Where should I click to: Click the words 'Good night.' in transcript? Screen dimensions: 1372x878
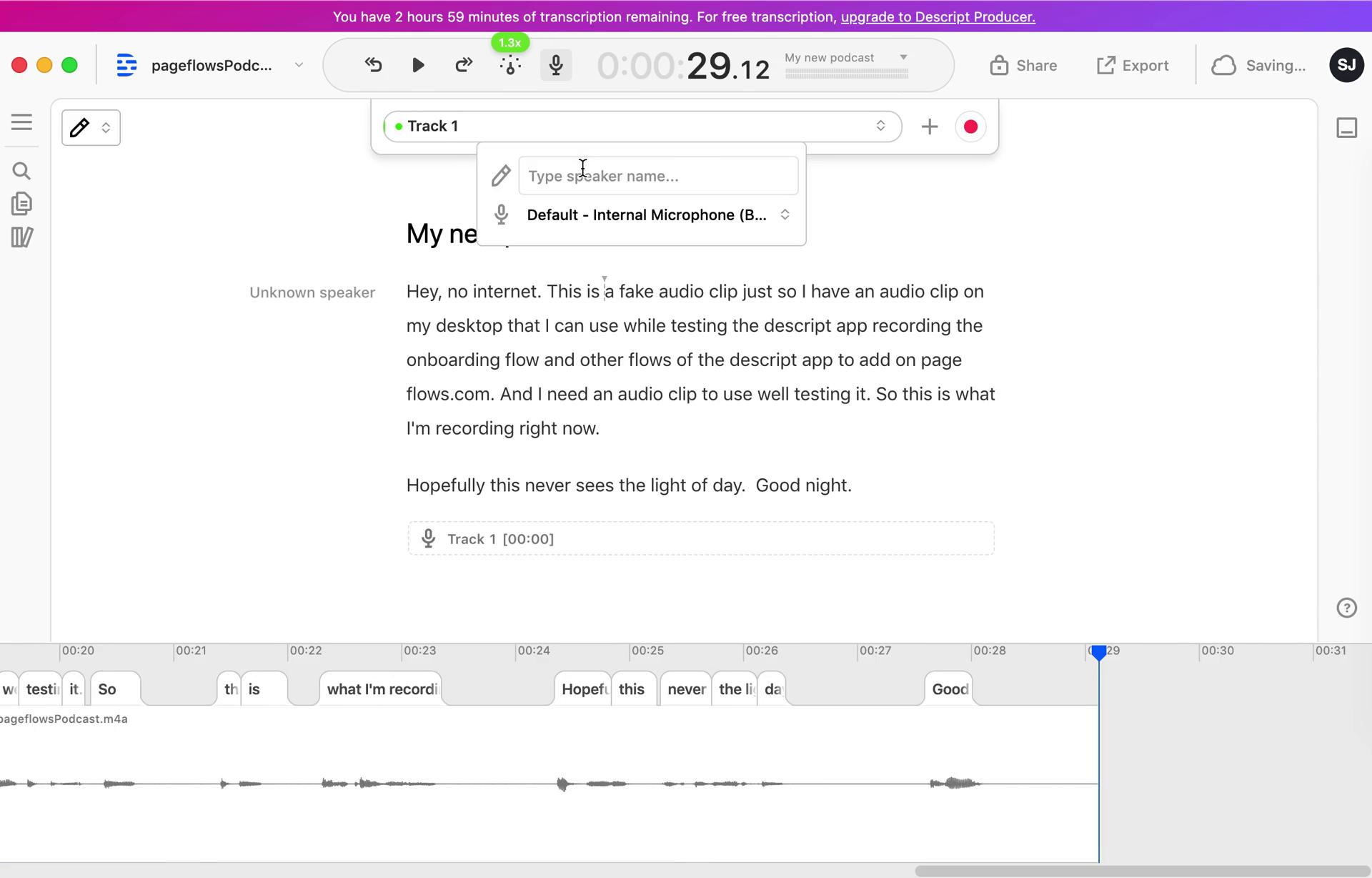tap(804, 485)
